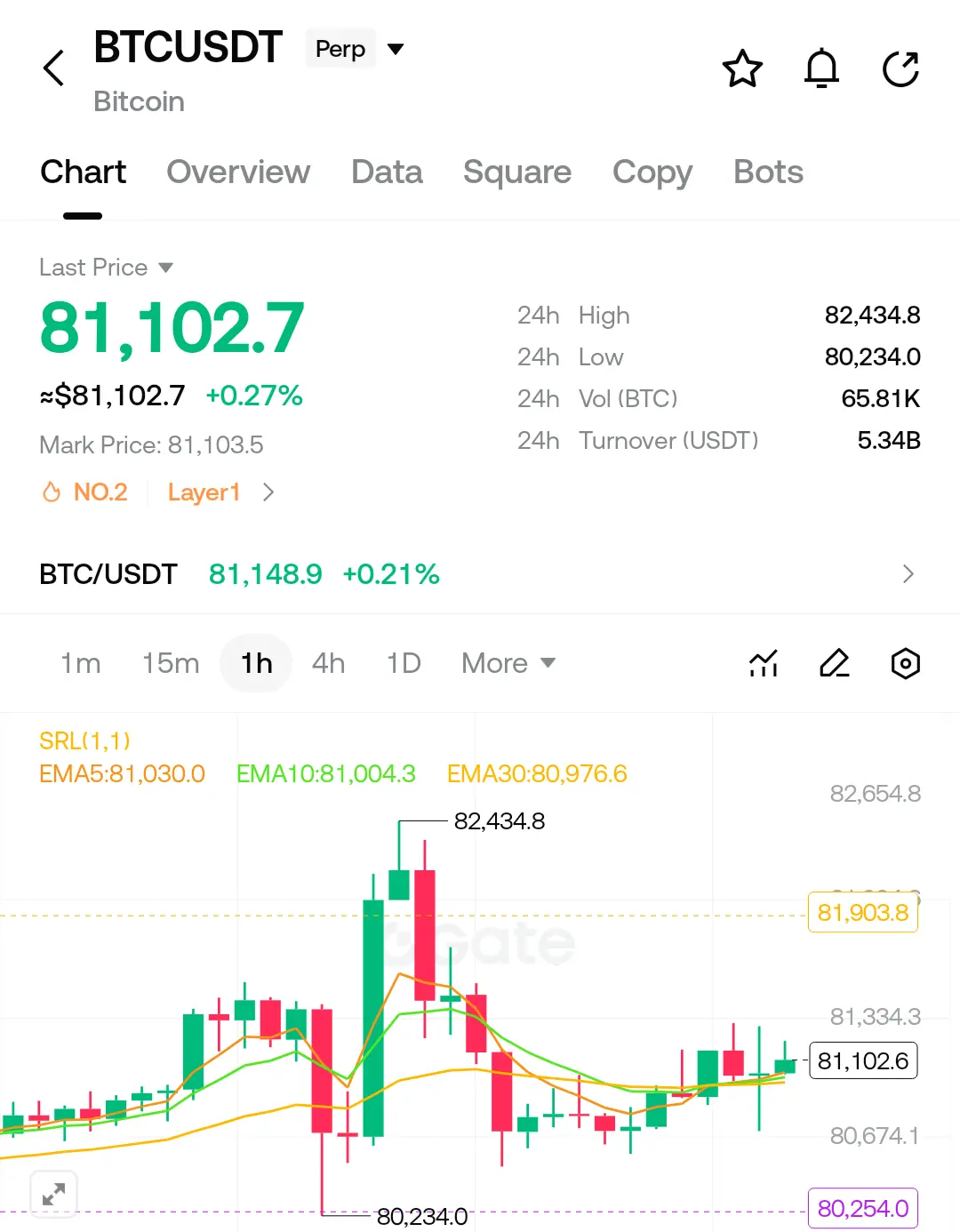
Task: Tap the 80,234.0 chart low label
Action: tap(421, 1216)
